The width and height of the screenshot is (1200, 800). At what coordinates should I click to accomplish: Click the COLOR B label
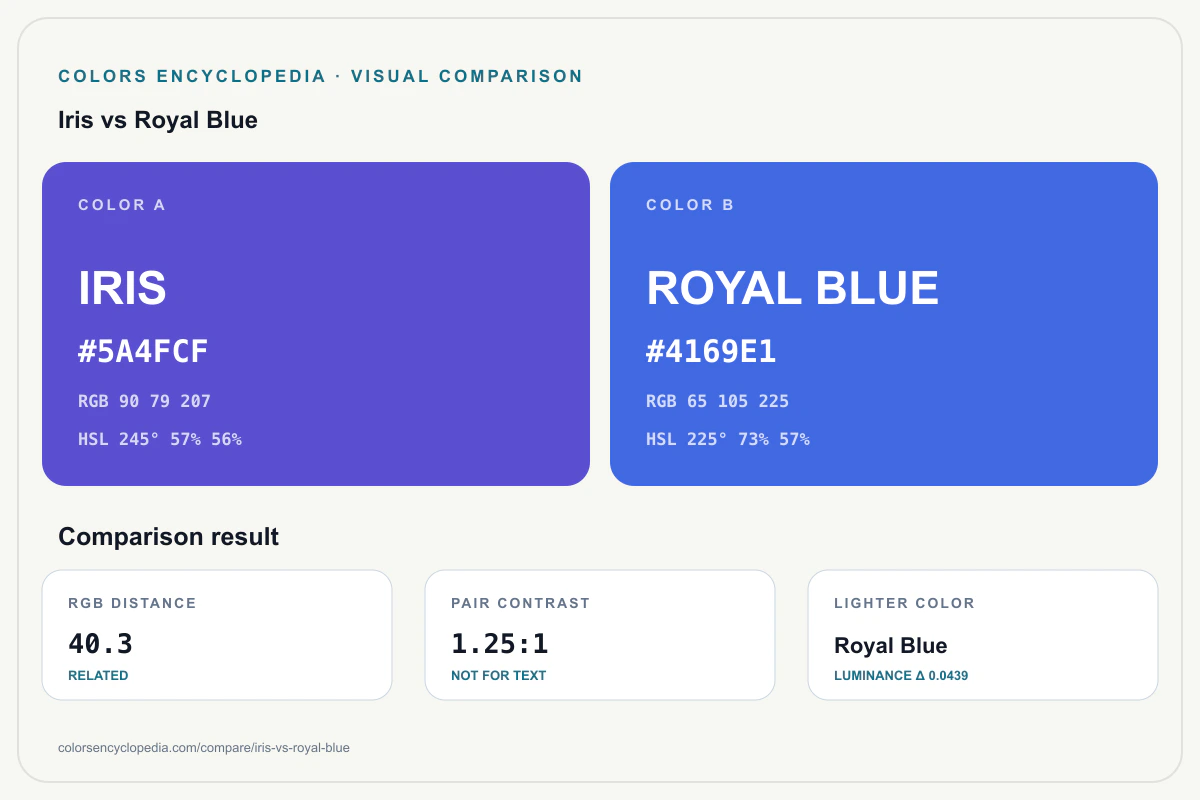pyautogui.click(x=690, y=205)
